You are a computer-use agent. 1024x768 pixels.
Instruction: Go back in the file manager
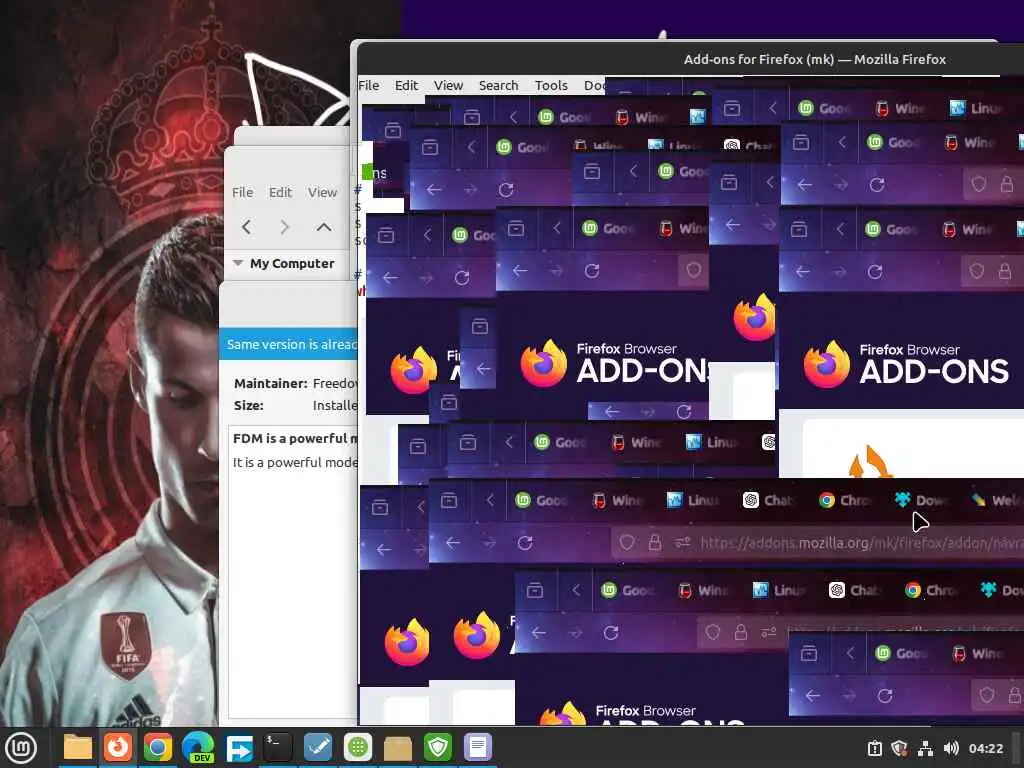[246, 227]
